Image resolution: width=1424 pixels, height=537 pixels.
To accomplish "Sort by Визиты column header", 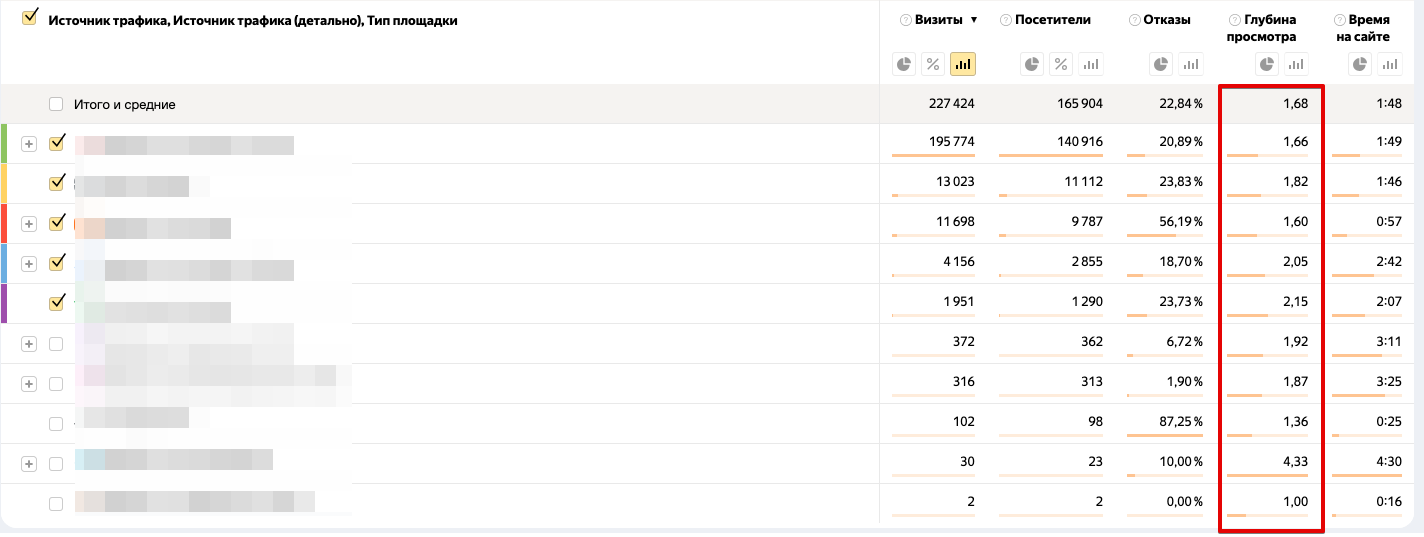I will point(939,20).
